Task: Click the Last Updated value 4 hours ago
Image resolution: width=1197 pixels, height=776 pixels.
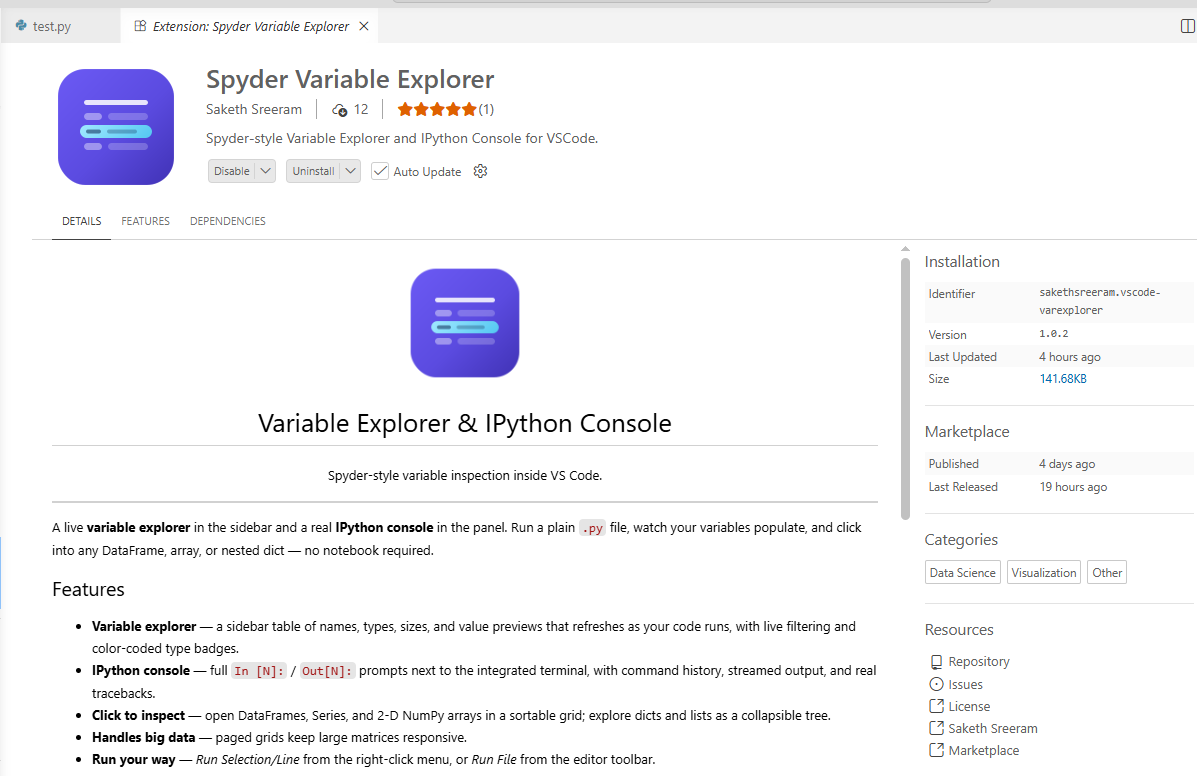Action: [1070, 357]
